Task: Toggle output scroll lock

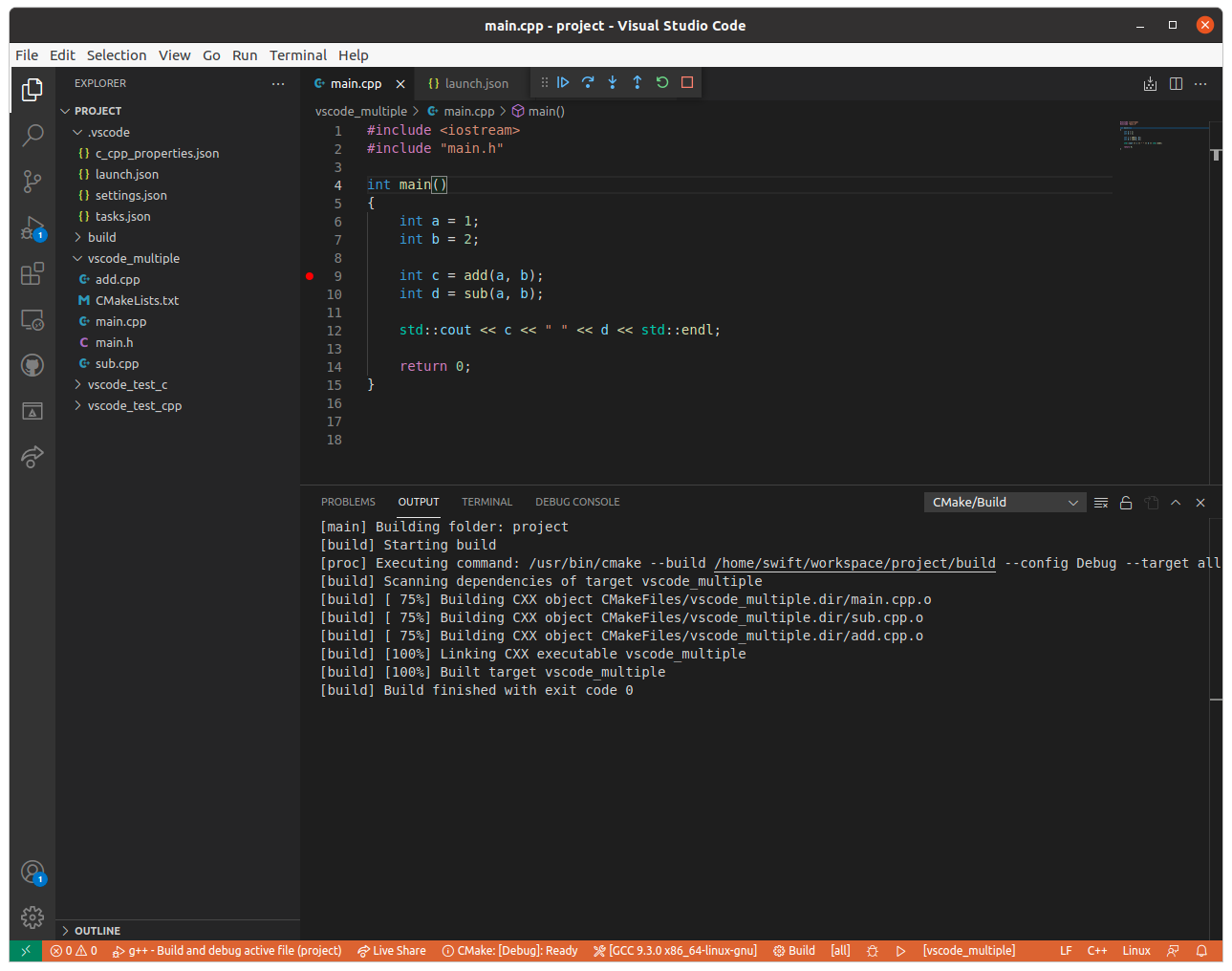Action: tap(1126, 503)
